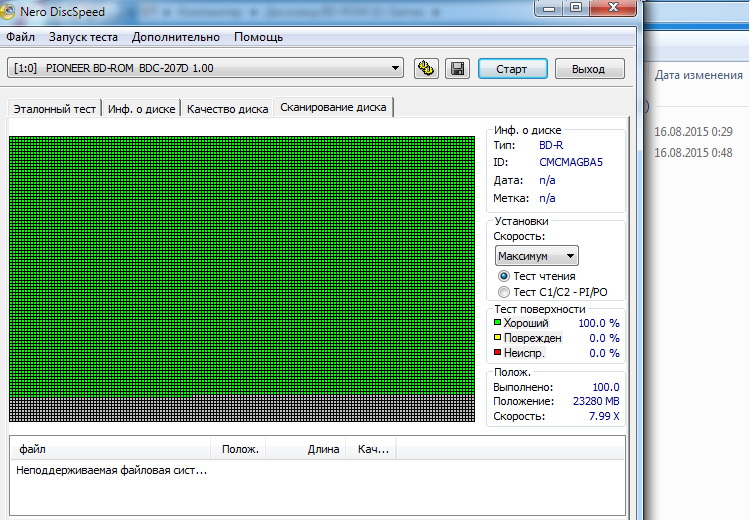
Task: Click the 16.08.2015 0:29 entry in background window
Action: [x=693, y=132]
